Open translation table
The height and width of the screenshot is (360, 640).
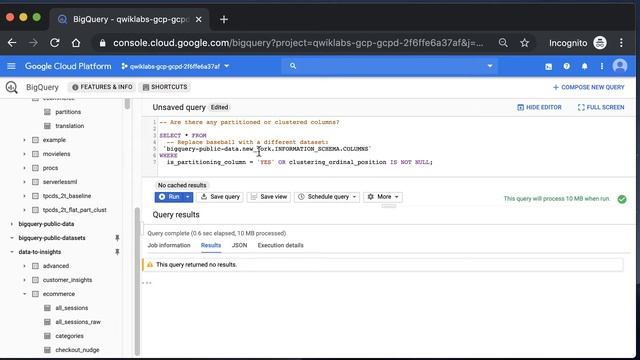69,126
